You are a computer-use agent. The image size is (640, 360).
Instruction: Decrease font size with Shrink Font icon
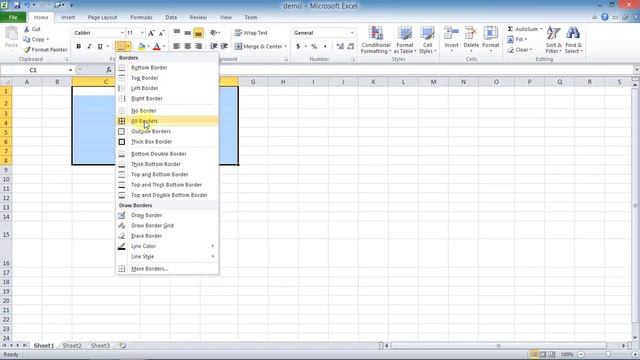pyautogui.click(x=162, y=33)
